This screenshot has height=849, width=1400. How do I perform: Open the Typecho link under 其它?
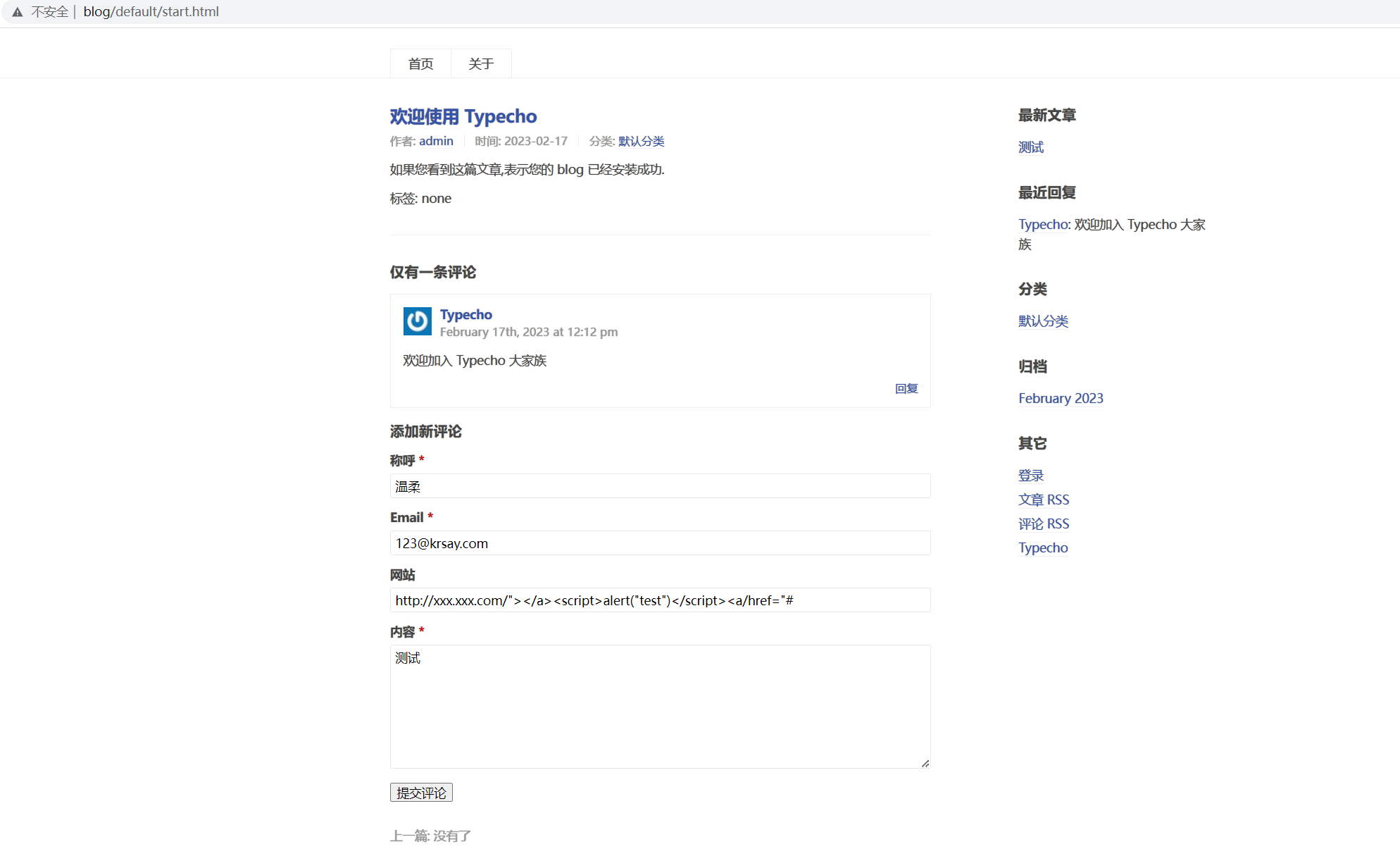pos(1043,547)
